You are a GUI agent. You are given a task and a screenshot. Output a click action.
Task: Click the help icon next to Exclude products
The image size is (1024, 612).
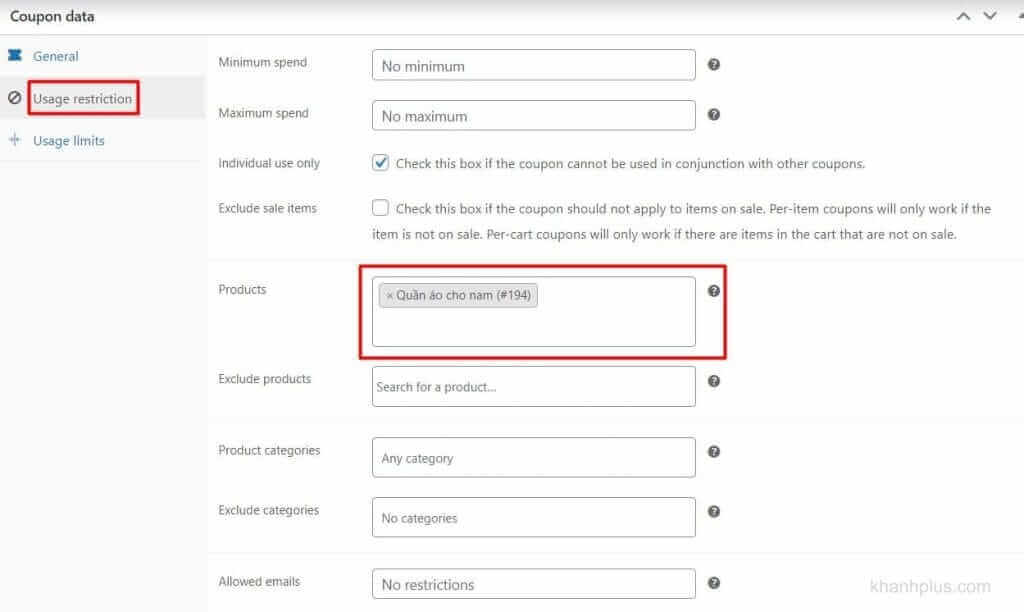point(714,381)
